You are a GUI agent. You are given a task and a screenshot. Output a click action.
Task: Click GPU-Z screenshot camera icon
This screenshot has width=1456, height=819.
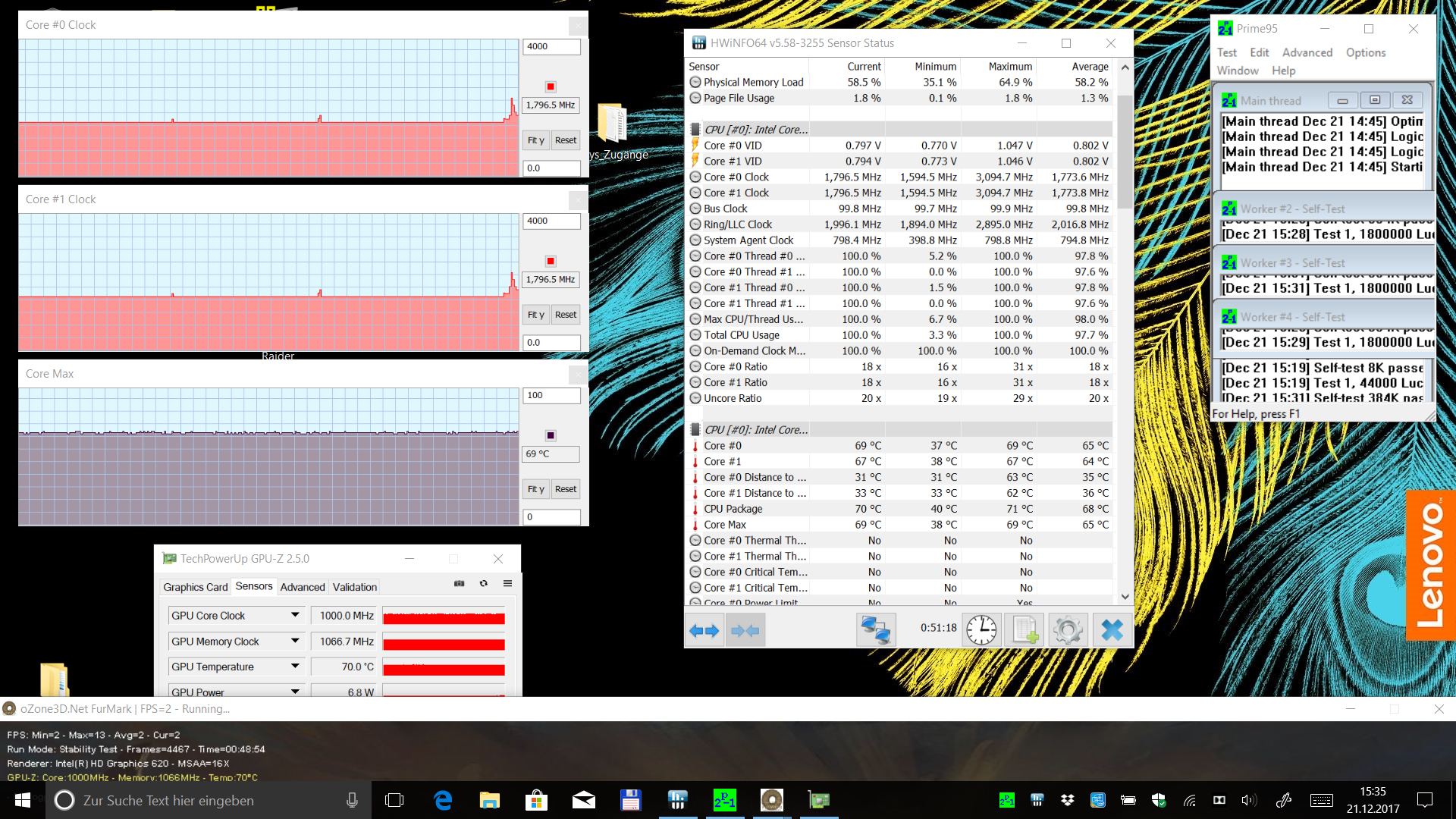pyautogui.click(x=459, y=584)
